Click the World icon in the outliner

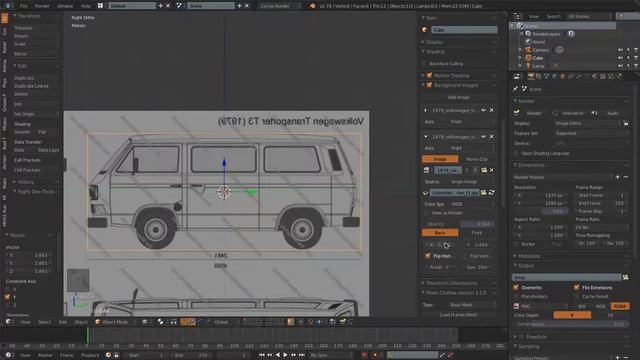pyautogui.click(x=528, y=42)
